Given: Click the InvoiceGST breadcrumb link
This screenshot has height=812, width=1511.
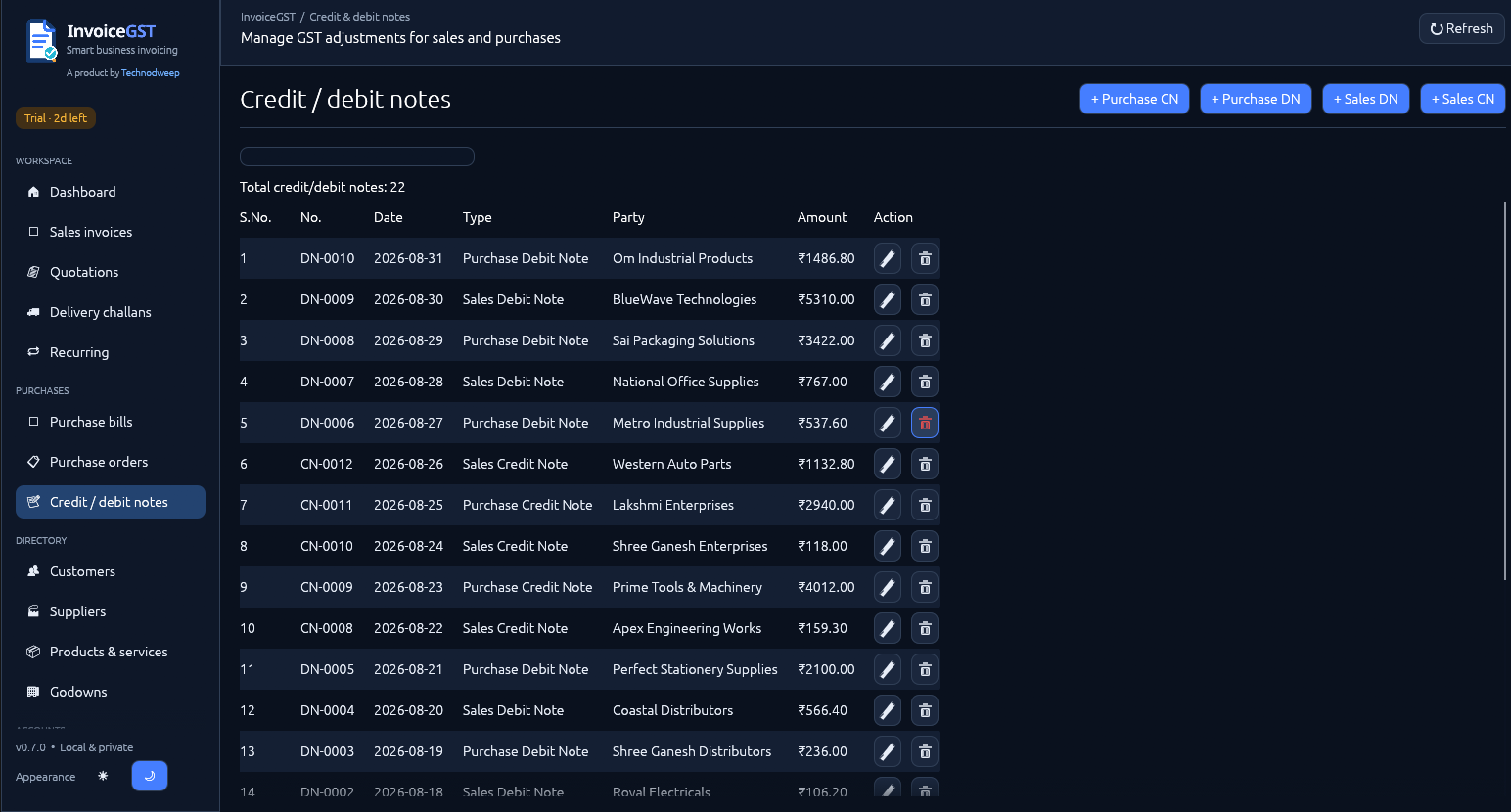Looking at the screenshot, I should pos(268,17).
